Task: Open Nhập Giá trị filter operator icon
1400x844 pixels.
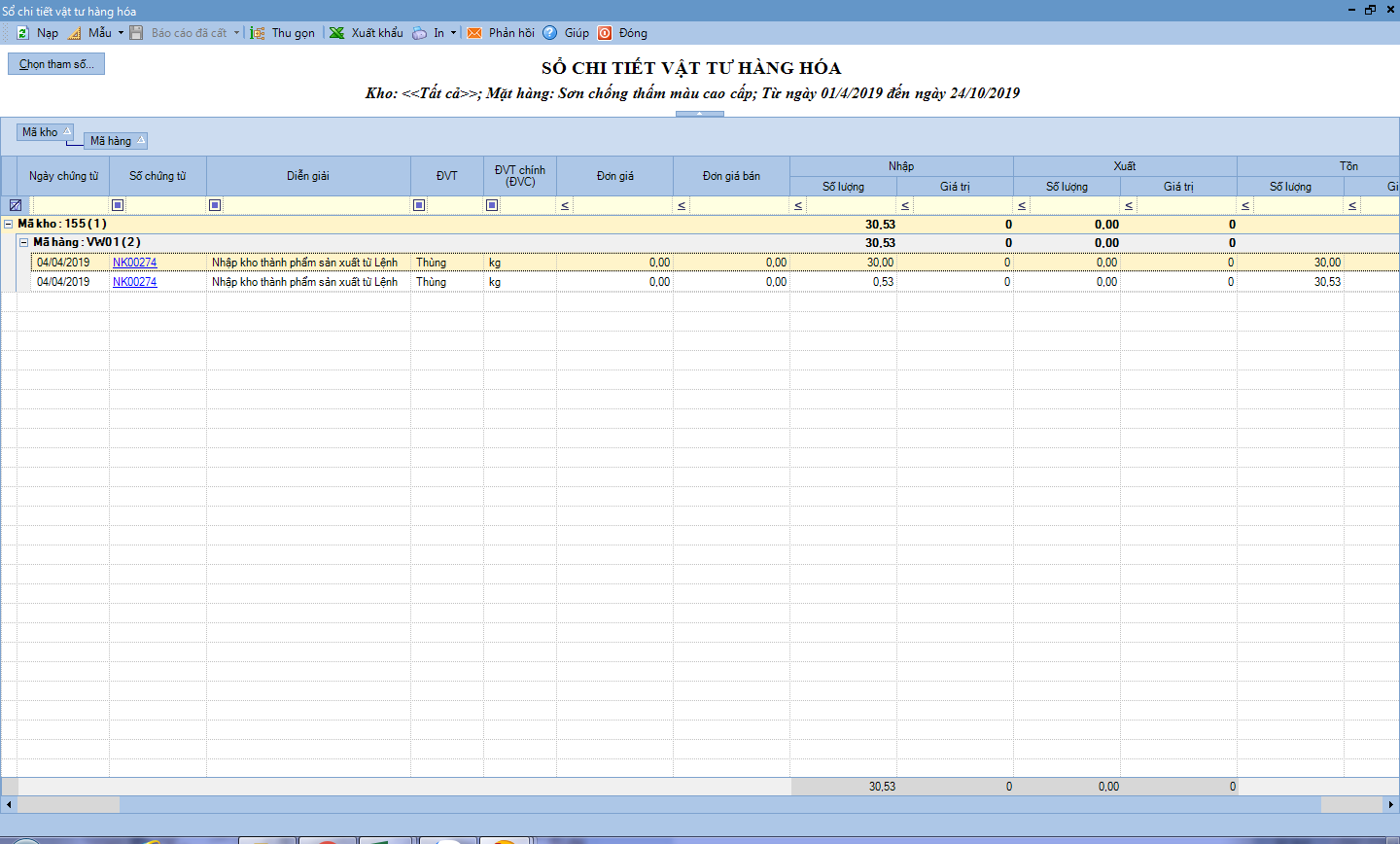Action: click(x=905, y=205)
